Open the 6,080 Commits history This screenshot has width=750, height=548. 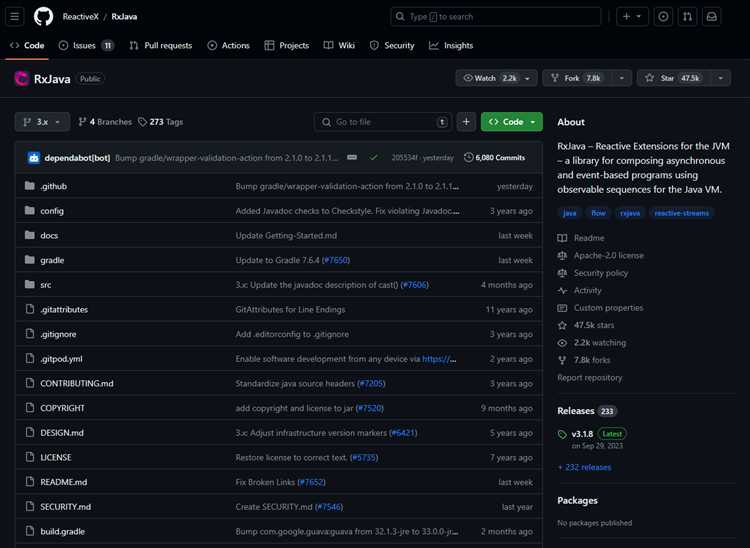coord(495,157)
